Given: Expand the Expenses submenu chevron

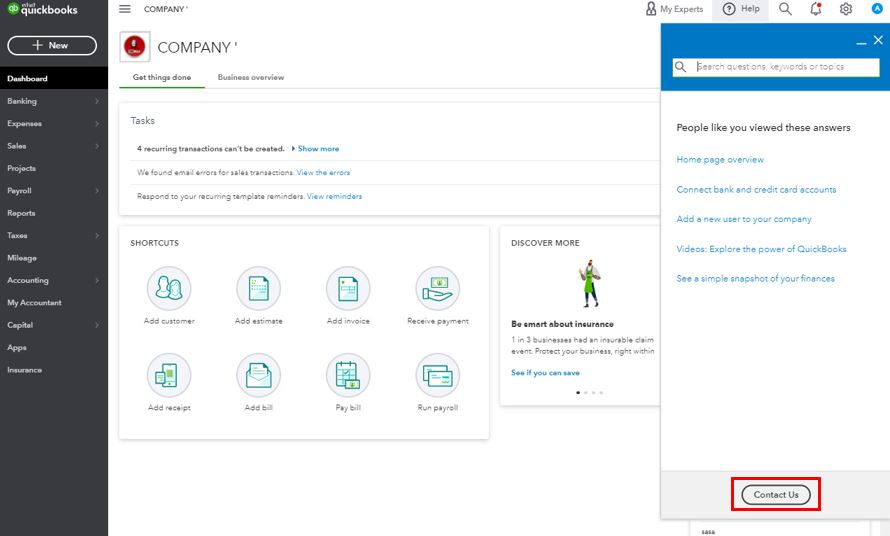Looking at the screenshot, I should [97, 123].
